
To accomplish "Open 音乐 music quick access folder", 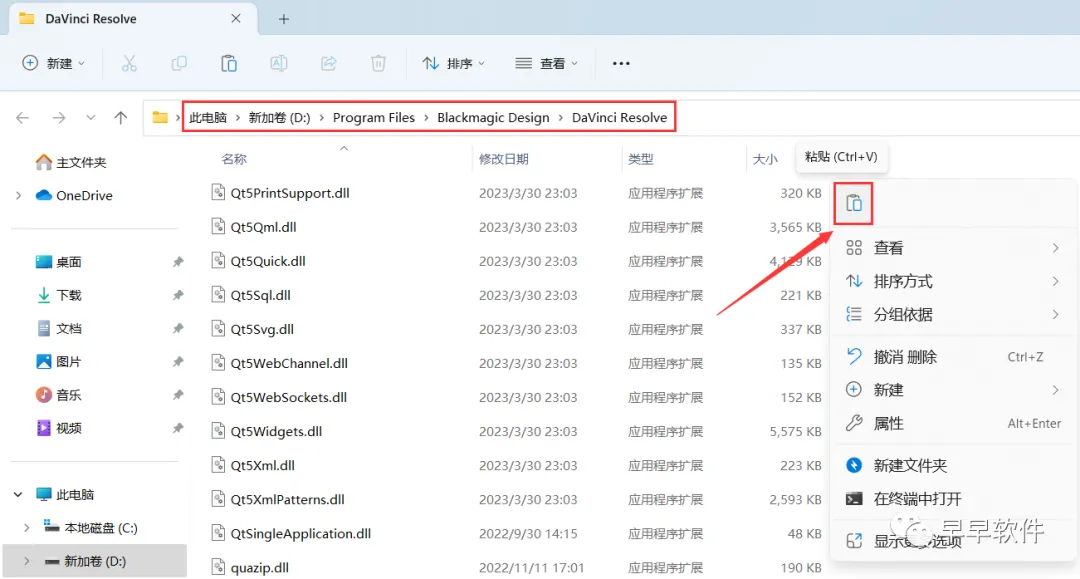I will pos(59,394).
